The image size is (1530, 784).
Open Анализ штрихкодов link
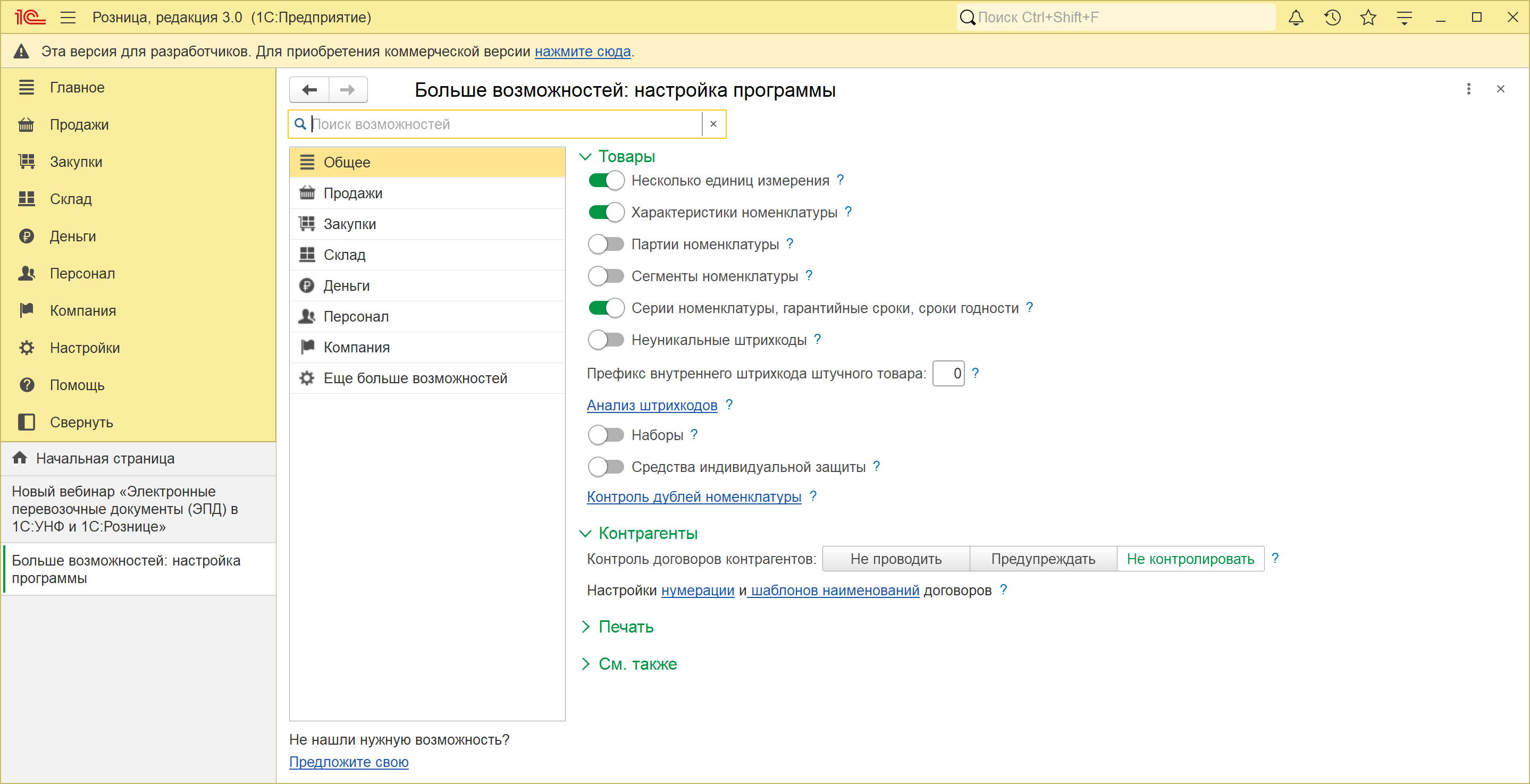tap(652, 405)
